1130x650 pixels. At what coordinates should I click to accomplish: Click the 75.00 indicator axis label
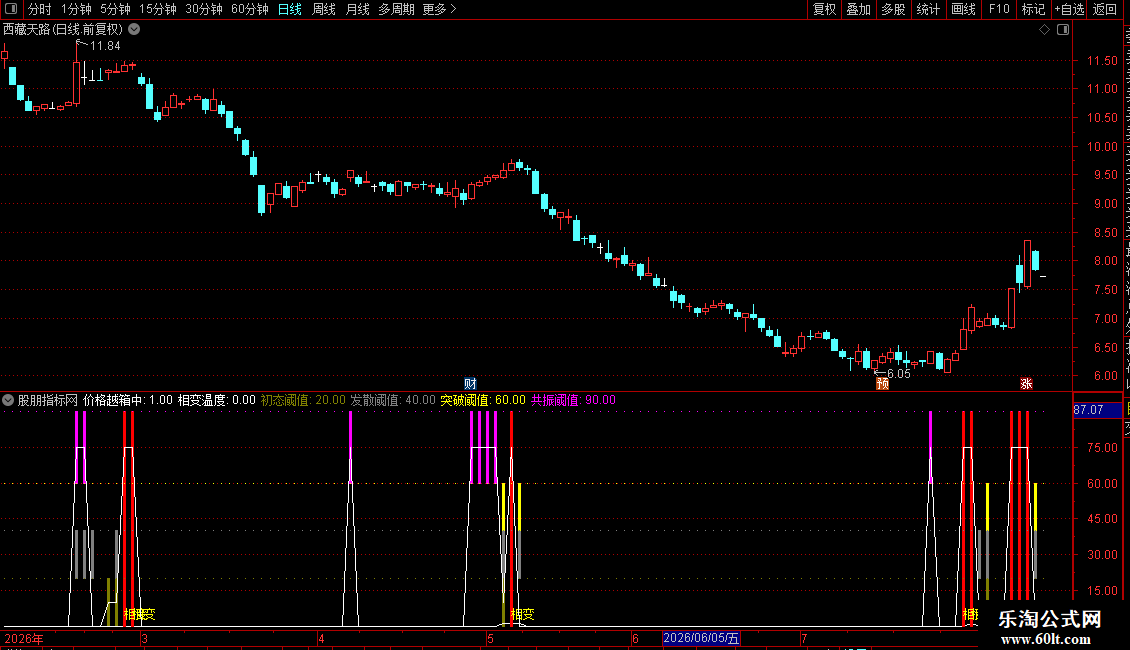tap(1102, 448)
